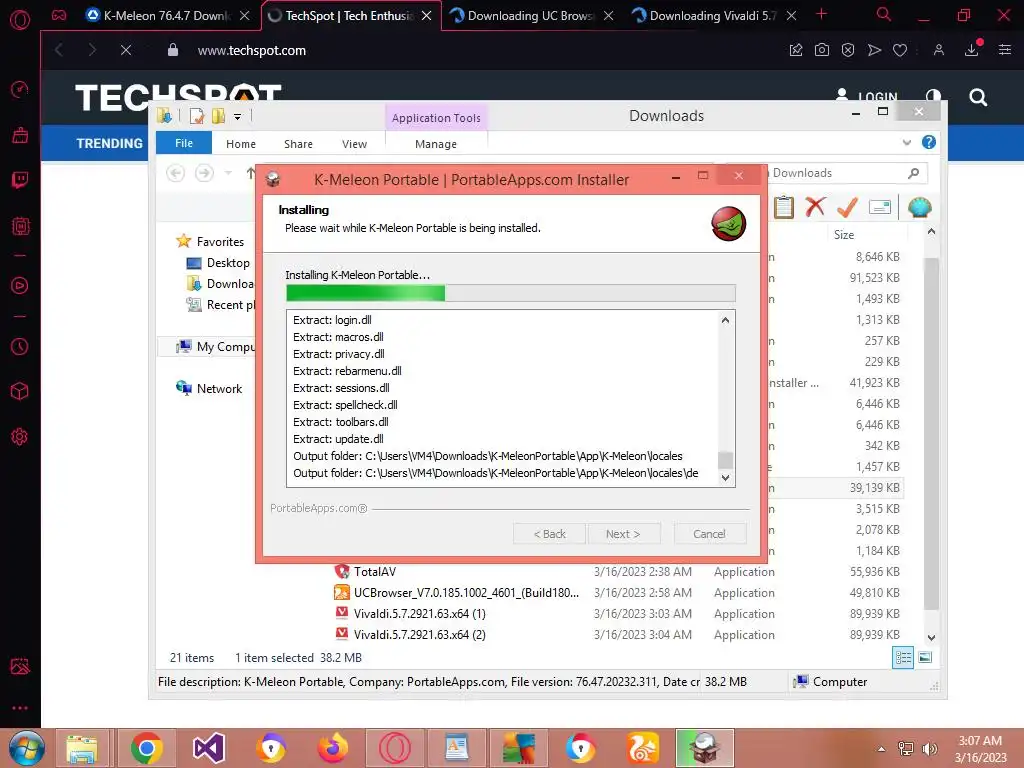Viewport: 1024px width, 768px height.
Task: Click the ad blocker shield icon
Action: tap(848, 50)
